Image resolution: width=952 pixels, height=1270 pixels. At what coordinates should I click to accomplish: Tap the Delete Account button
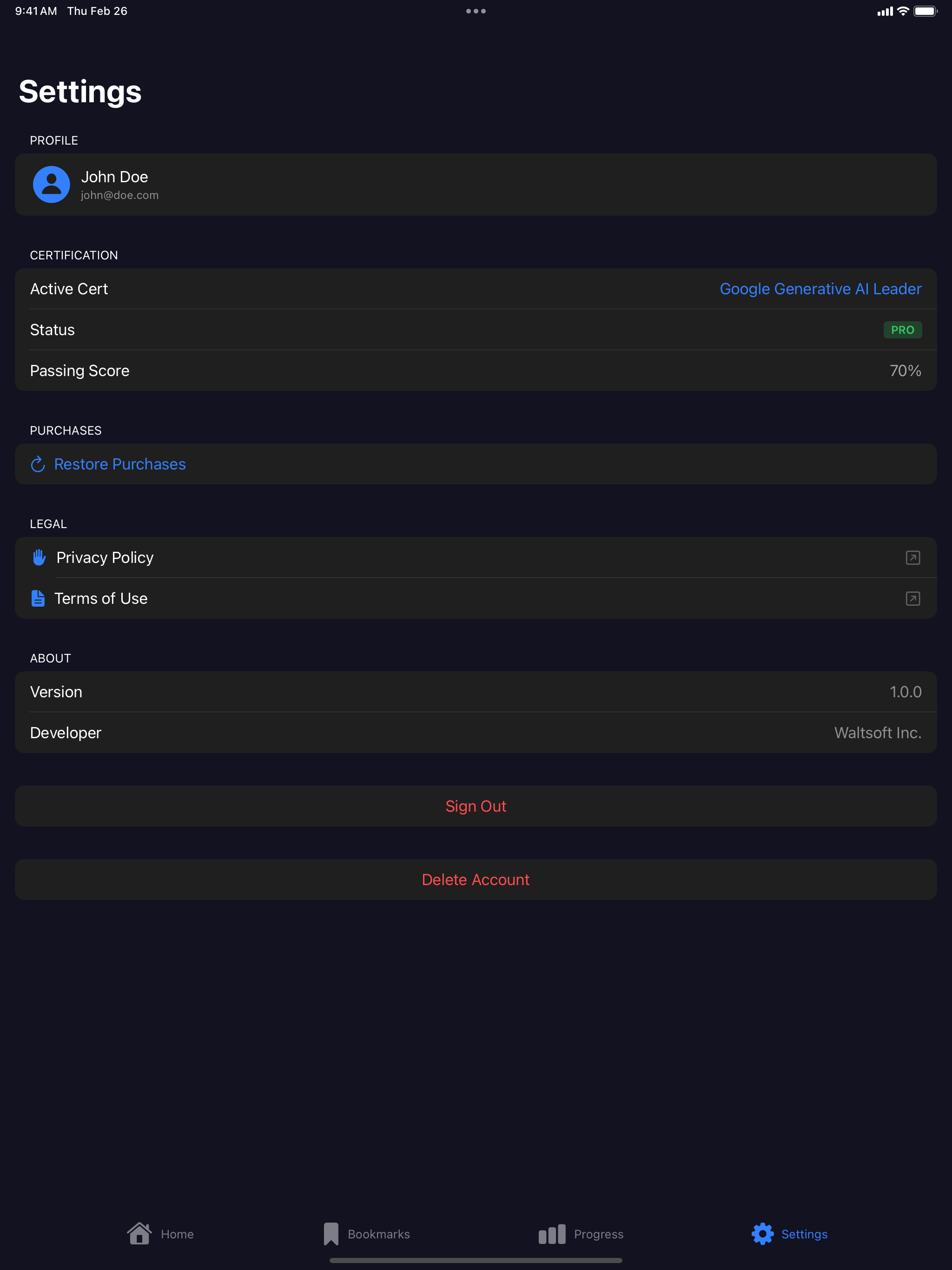pos(476,880)
